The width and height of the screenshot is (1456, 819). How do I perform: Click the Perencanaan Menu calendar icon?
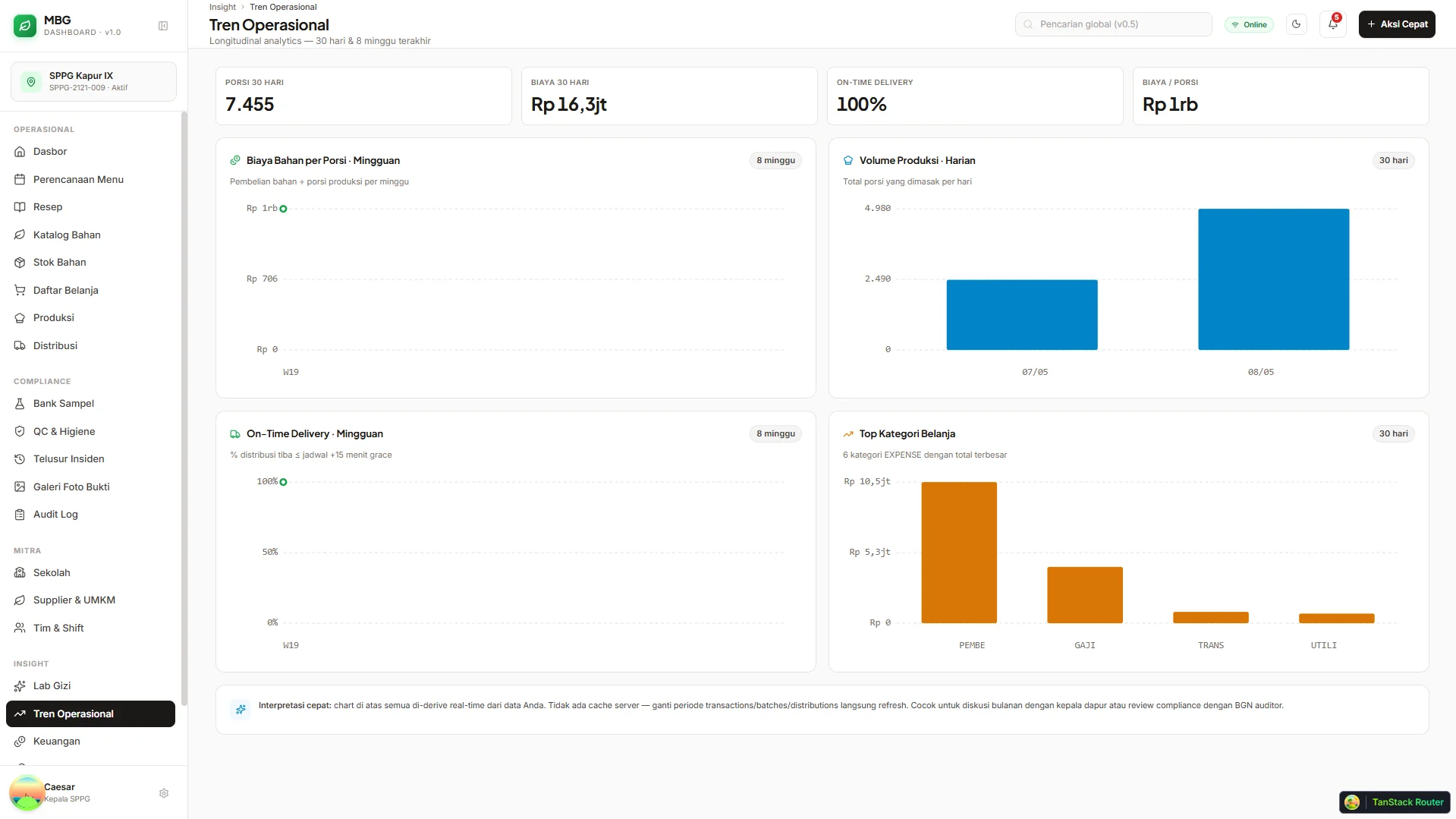click(x=20, y=180)
